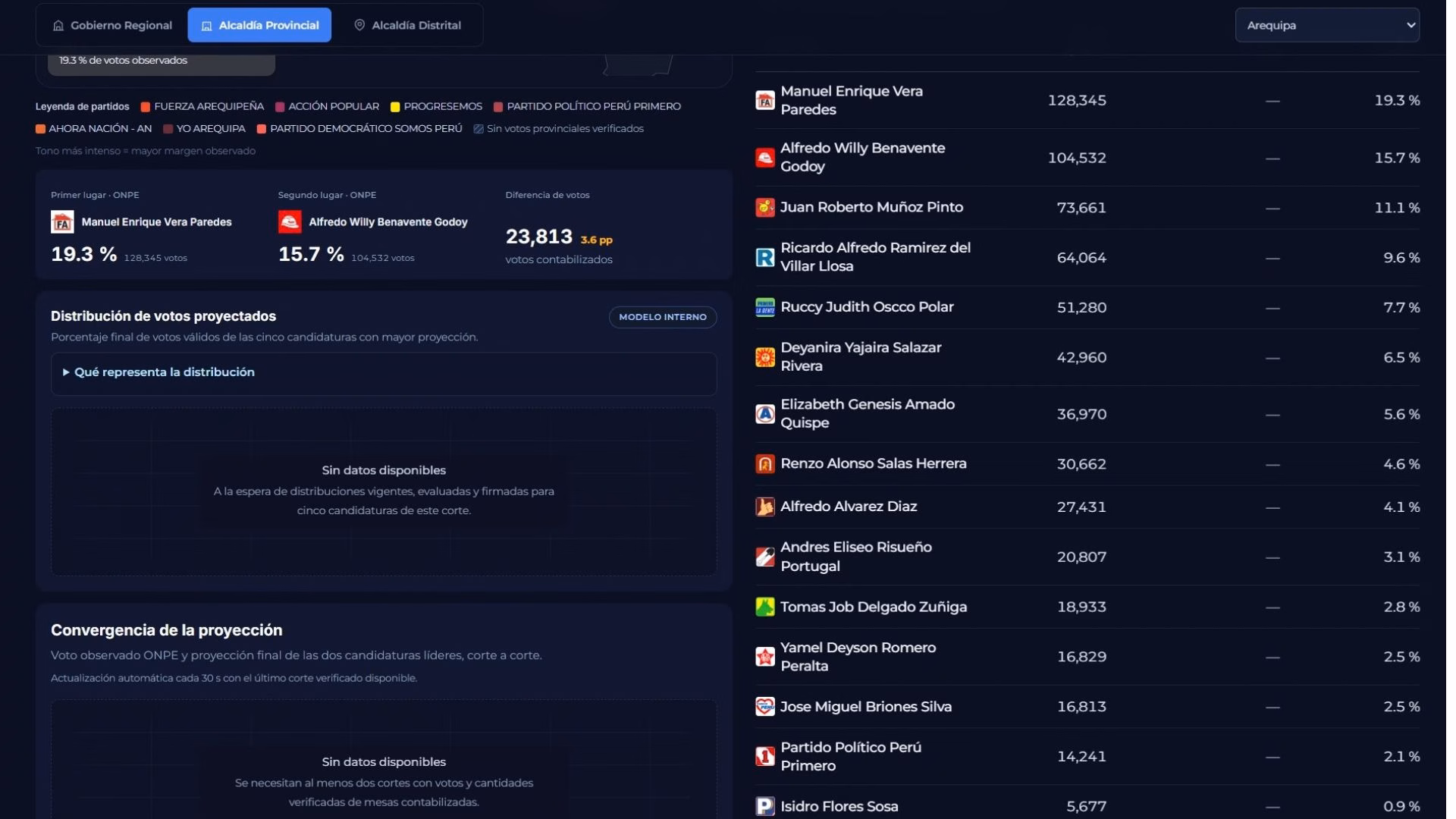Viewport: 1456px width, 819px height.
Task: Click the '19.3 % de votos observados' label
Action: (x=123, y=60)
